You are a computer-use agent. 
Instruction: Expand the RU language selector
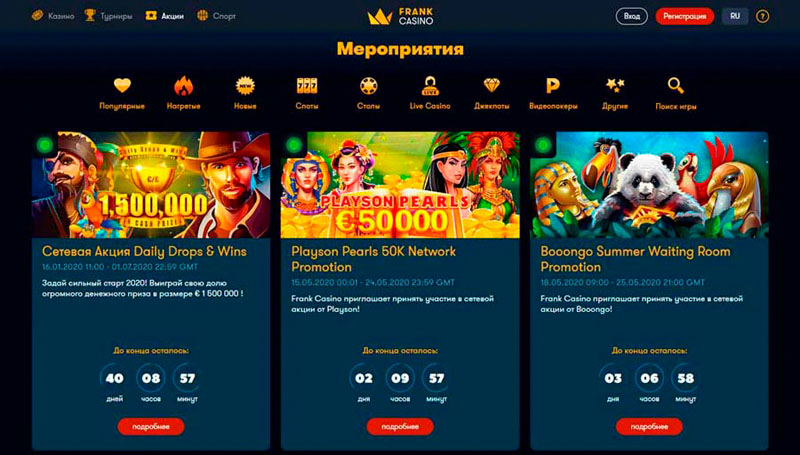click(x=735, y=16)
